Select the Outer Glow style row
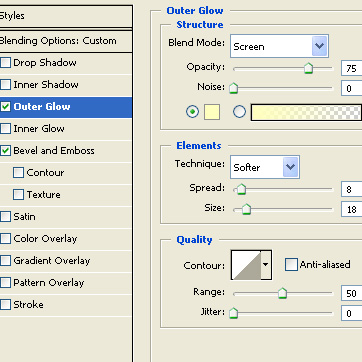 coord(66,107)
